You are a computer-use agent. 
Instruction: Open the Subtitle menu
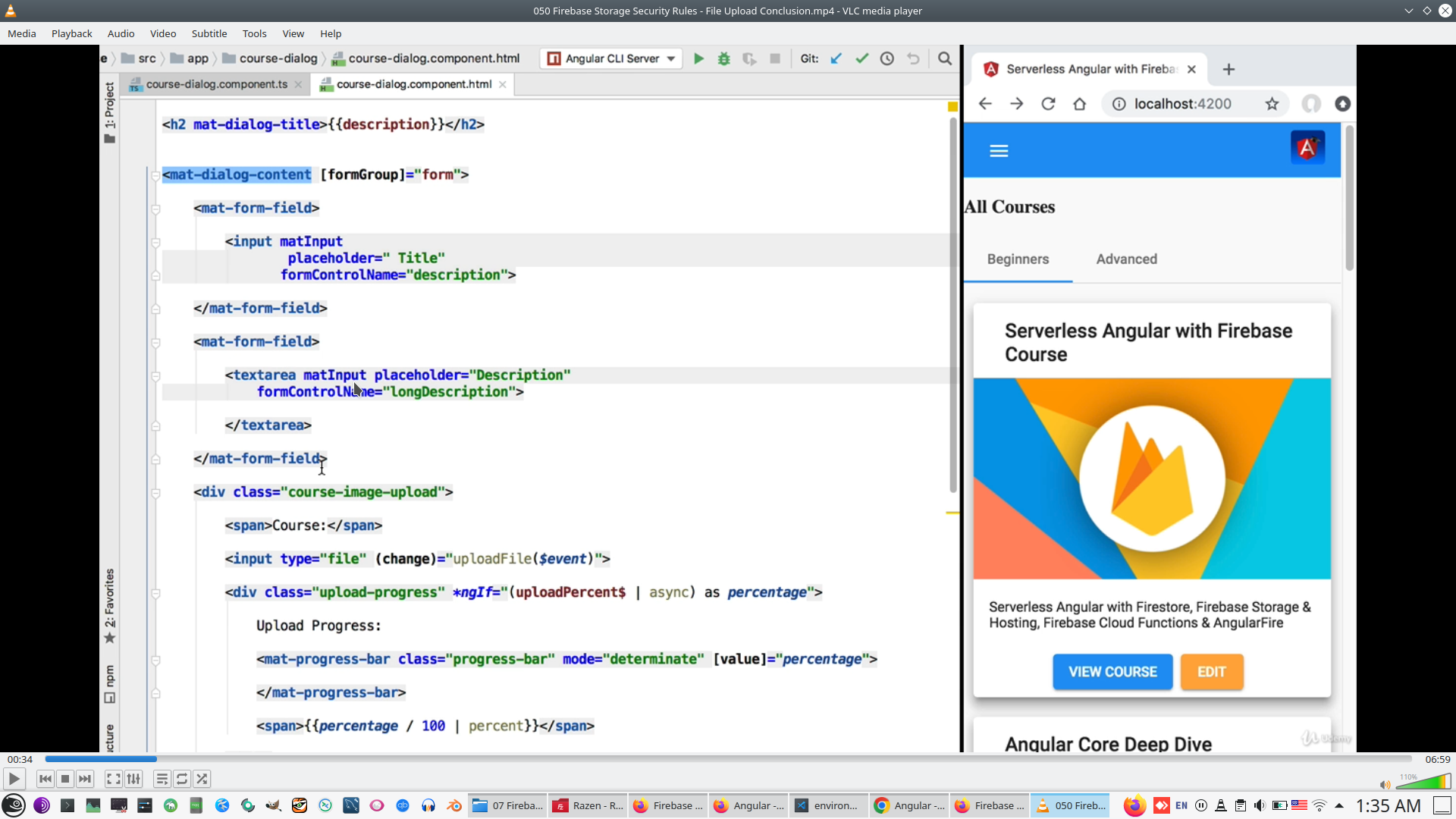(209, 33)
